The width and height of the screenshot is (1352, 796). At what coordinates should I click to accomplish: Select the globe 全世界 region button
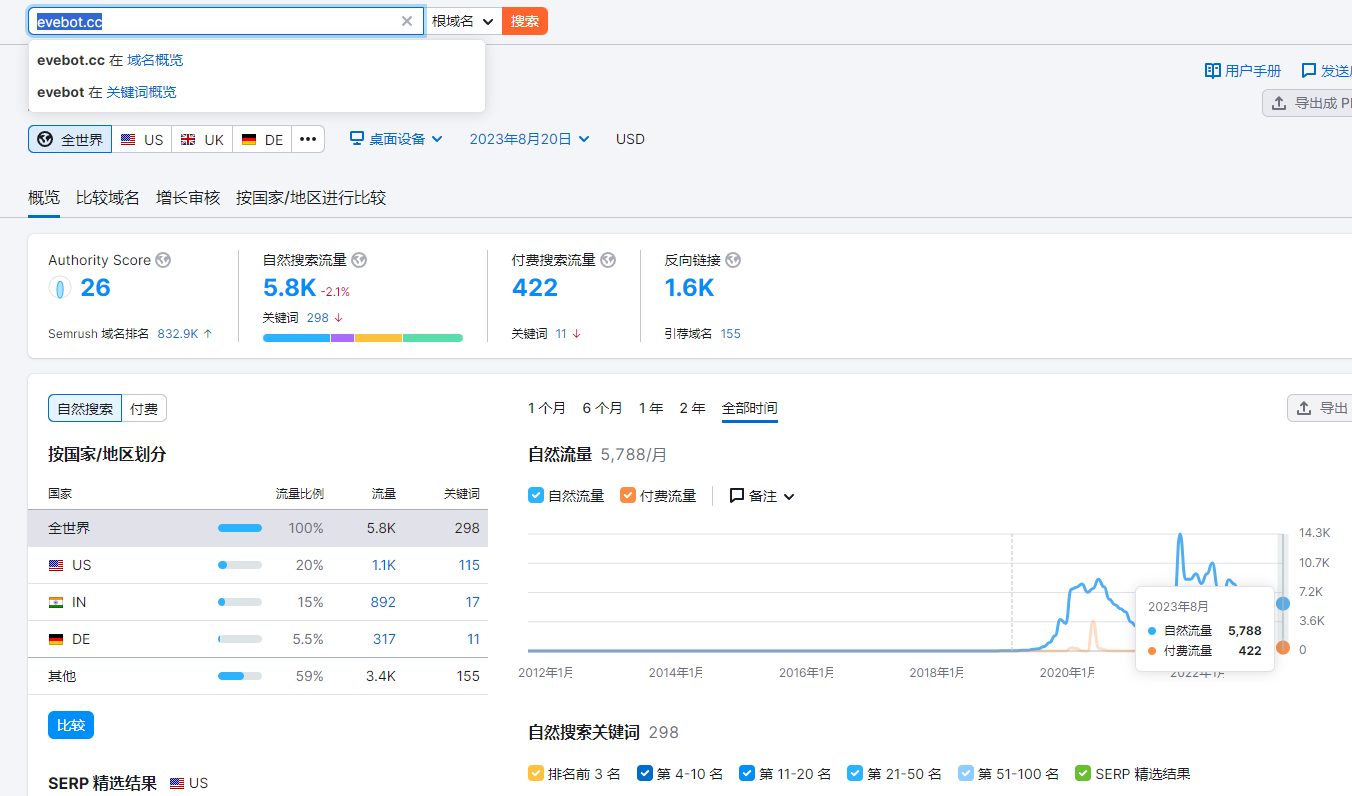(x=70, y=139)
